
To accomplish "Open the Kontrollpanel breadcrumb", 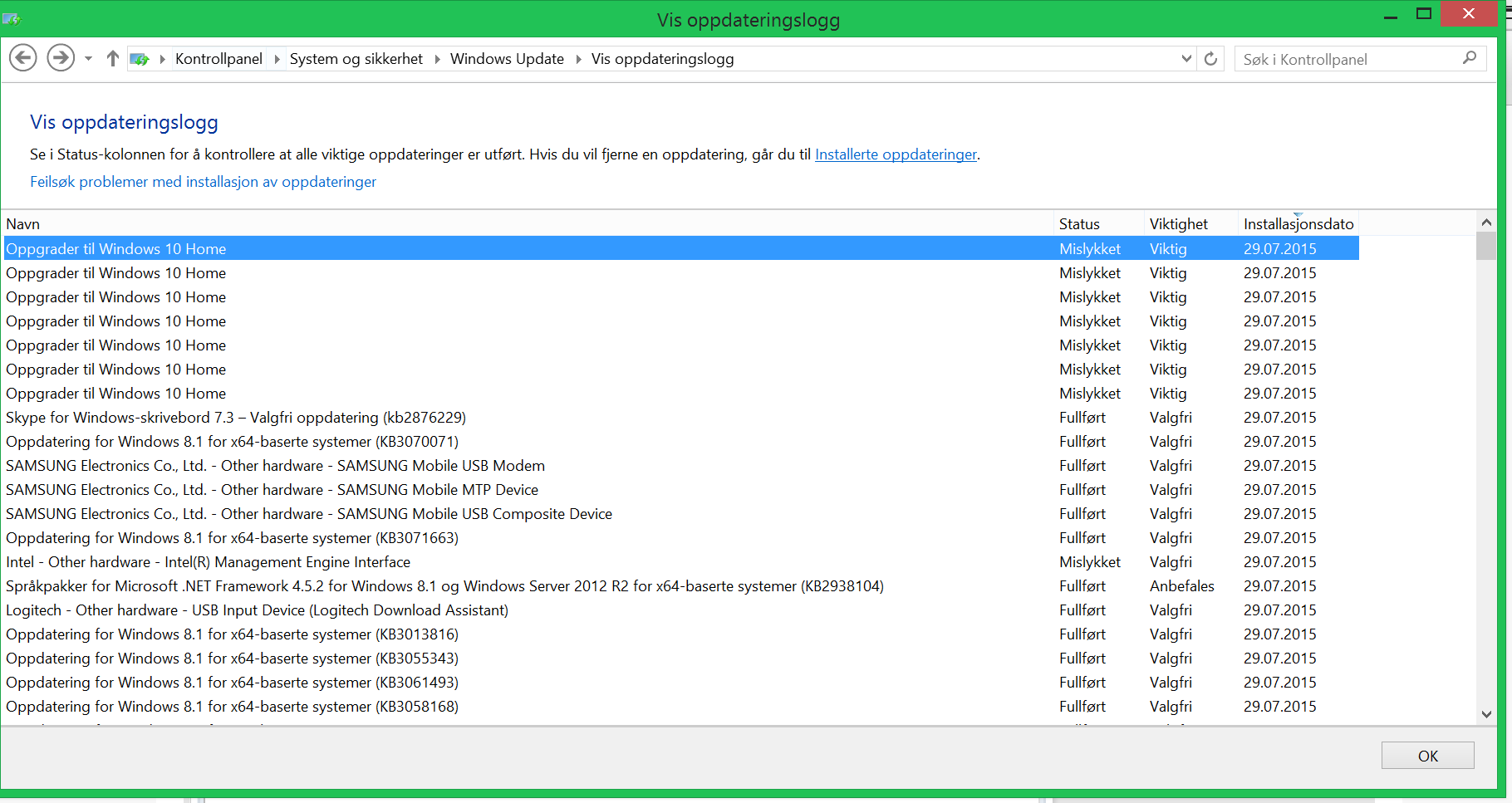I will pyautogui.click(x=218, y=59).
